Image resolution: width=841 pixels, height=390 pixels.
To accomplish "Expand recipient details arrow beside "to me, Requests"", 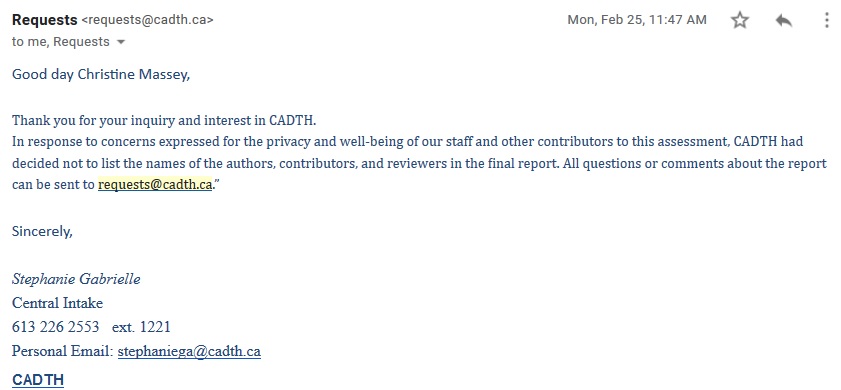I will click(121, 42).
